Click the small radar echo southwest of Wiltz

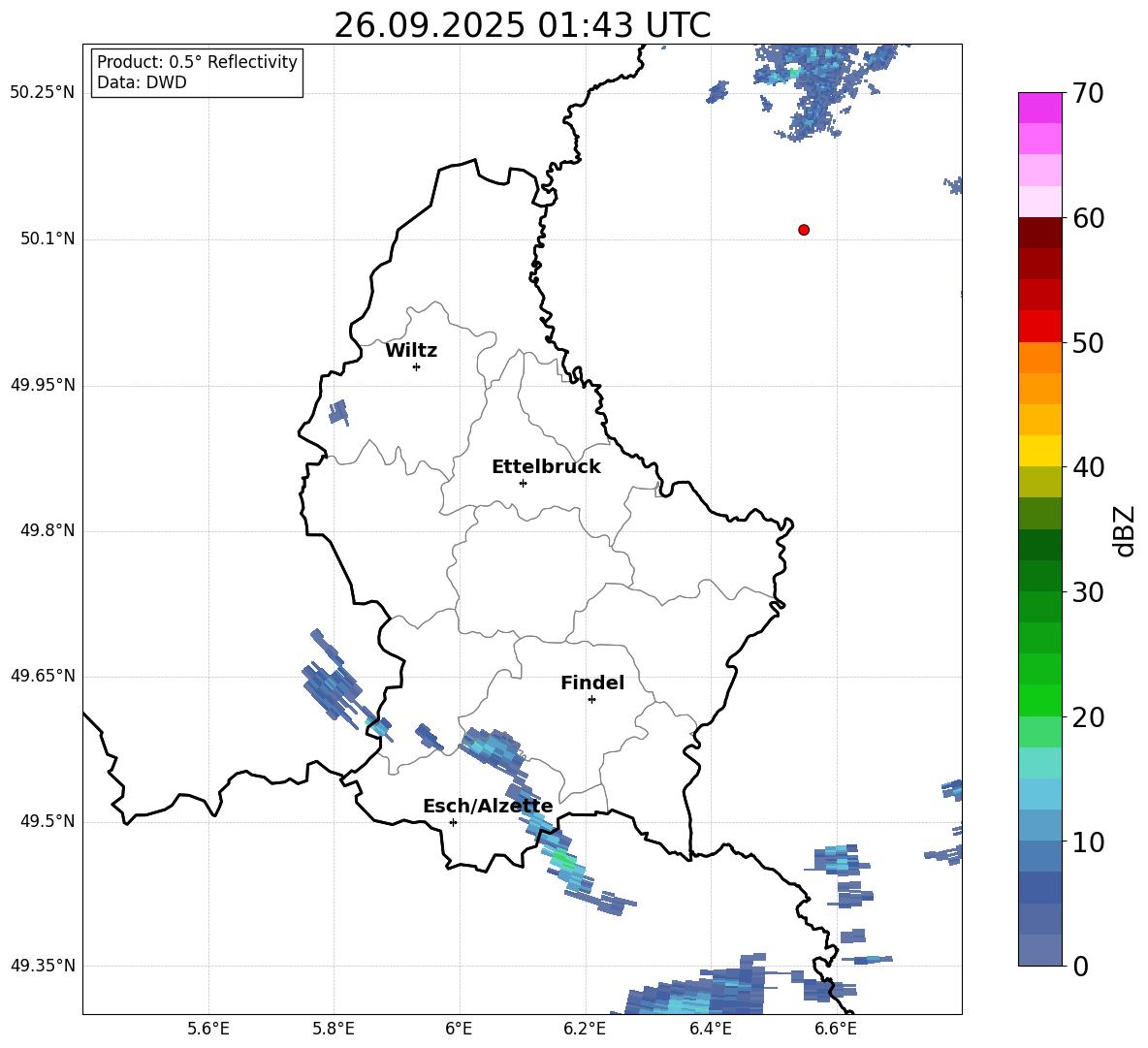tap(338, 413)
